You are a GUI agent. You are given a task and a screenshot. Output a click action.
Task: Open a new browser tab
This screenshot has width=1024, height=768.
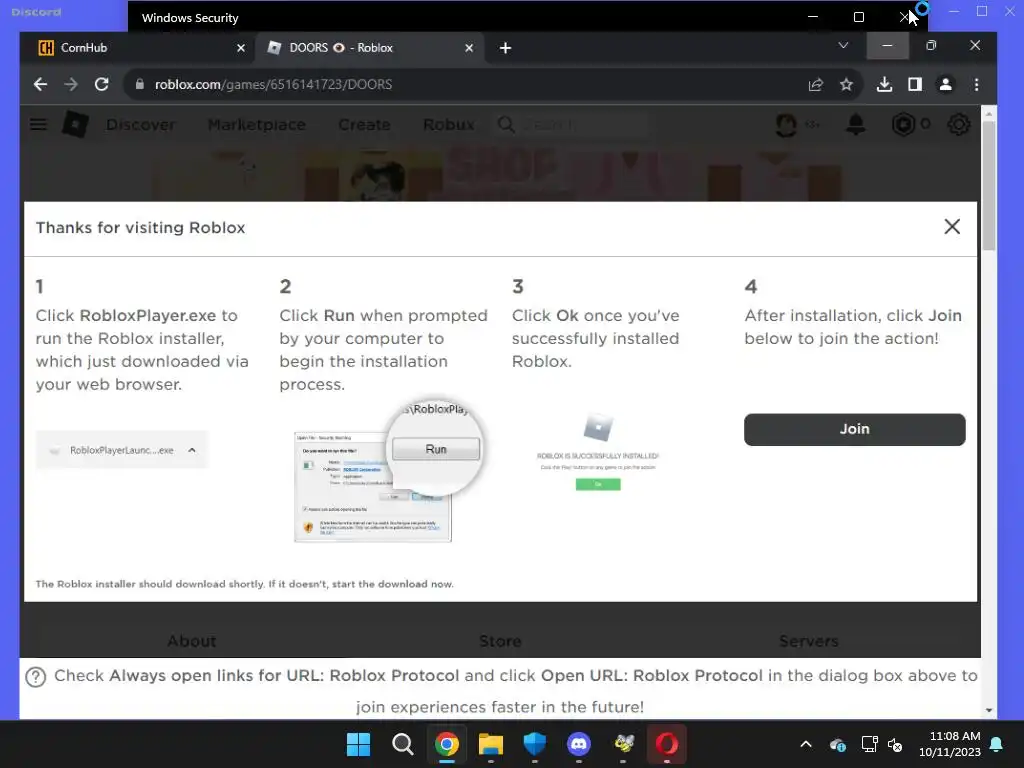click(505, 48)
